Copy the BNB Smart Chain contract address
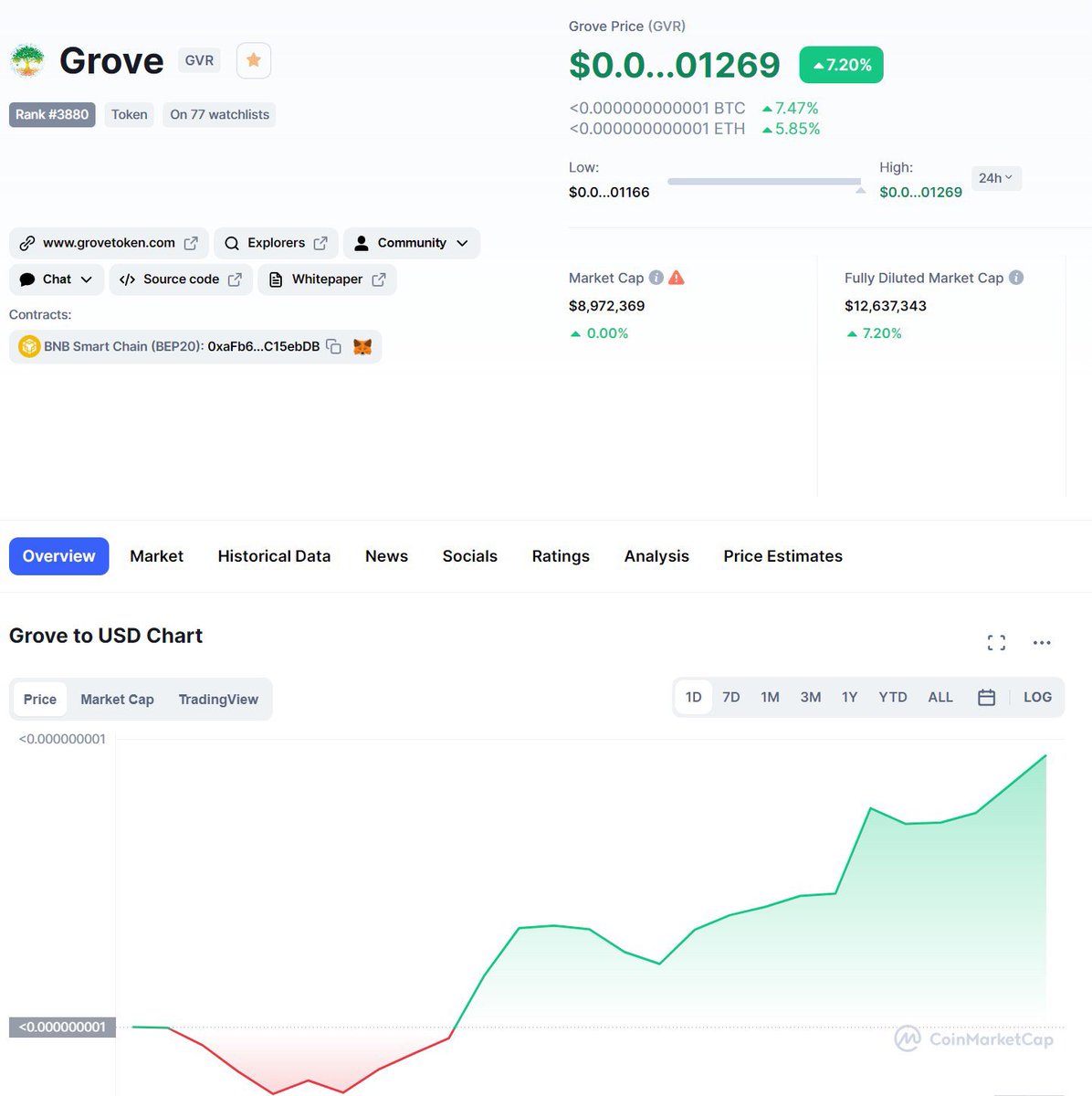 click(331, 346)
